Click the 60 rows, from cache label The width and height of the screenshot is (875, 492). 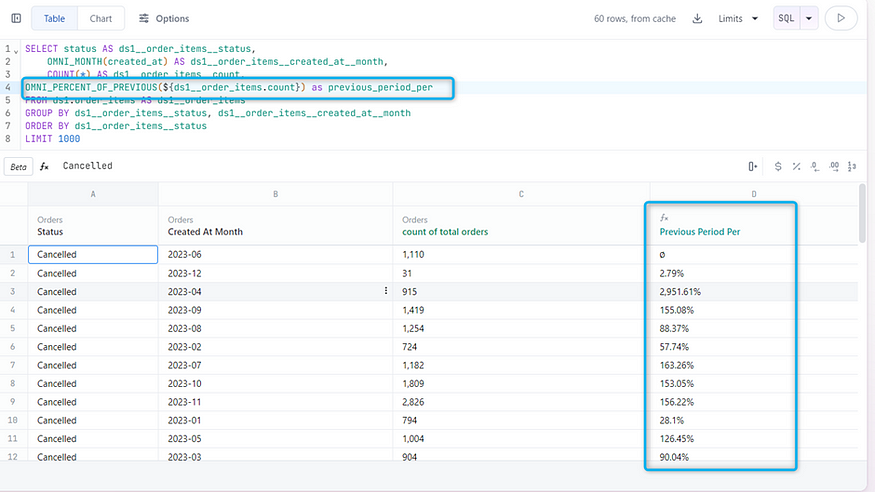(634, 18)
